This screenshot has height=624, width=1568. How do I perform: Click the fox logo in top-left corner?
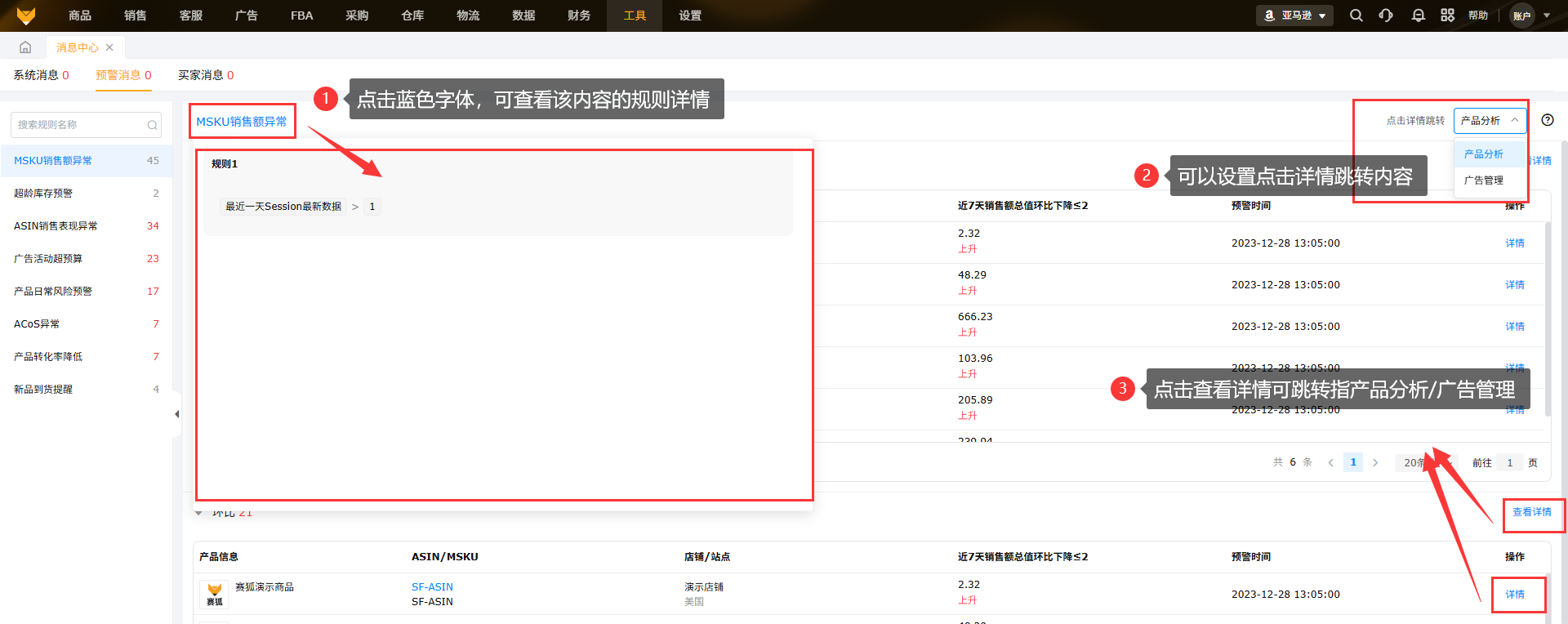(x=26, y=16)
